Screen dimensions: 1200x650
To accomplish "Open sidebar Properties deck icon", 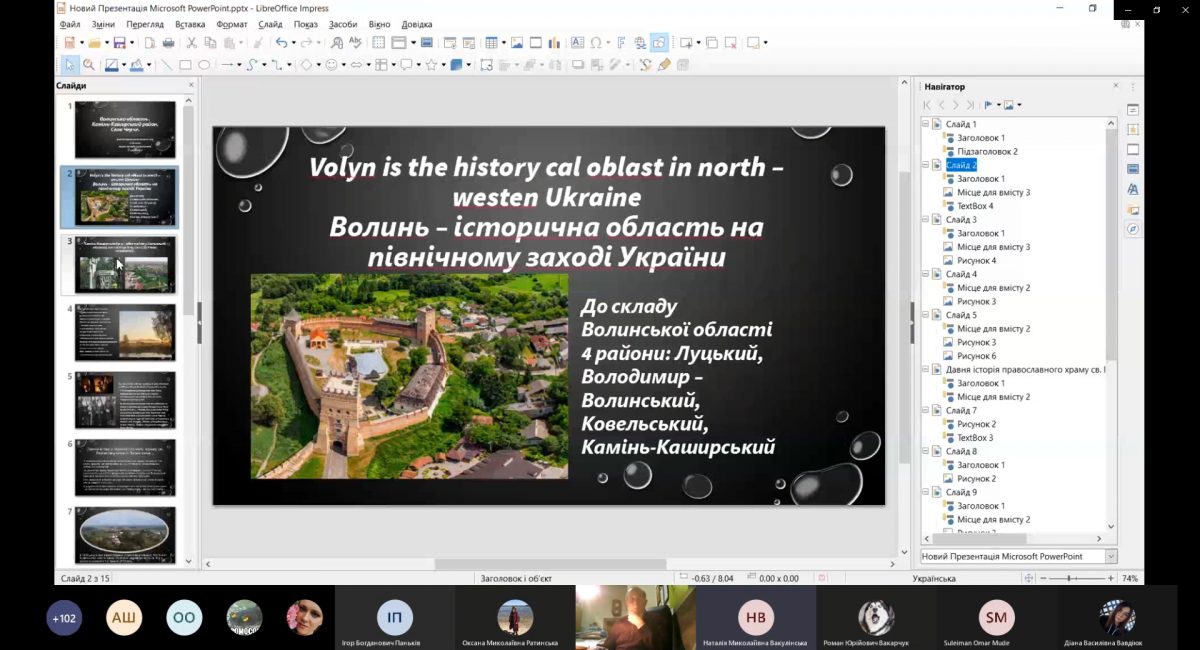I will tap(1133, 109).
